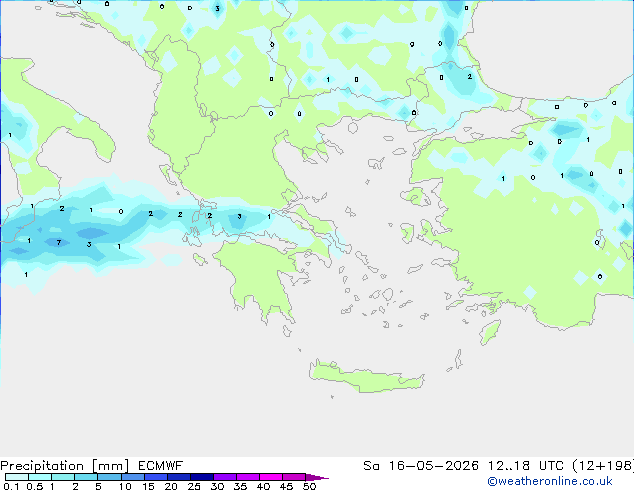Click the legend label 35
The width and height of the screenshot is (634, 490).
point(240,486)
